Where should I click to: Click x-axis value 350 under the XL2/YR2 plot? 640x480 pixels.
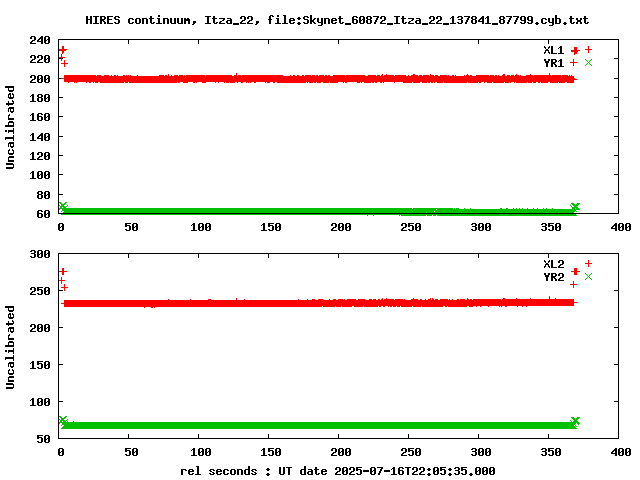551,452
